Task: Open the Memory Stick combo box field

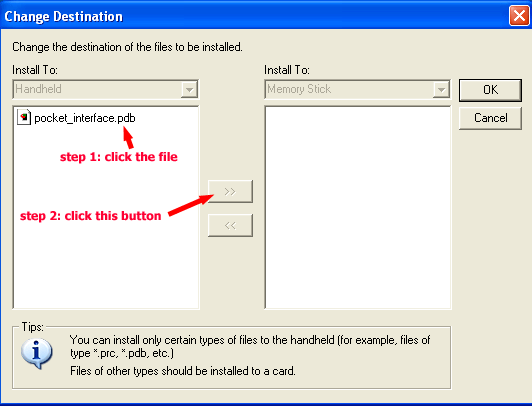Action: click(x=357, y=89)
